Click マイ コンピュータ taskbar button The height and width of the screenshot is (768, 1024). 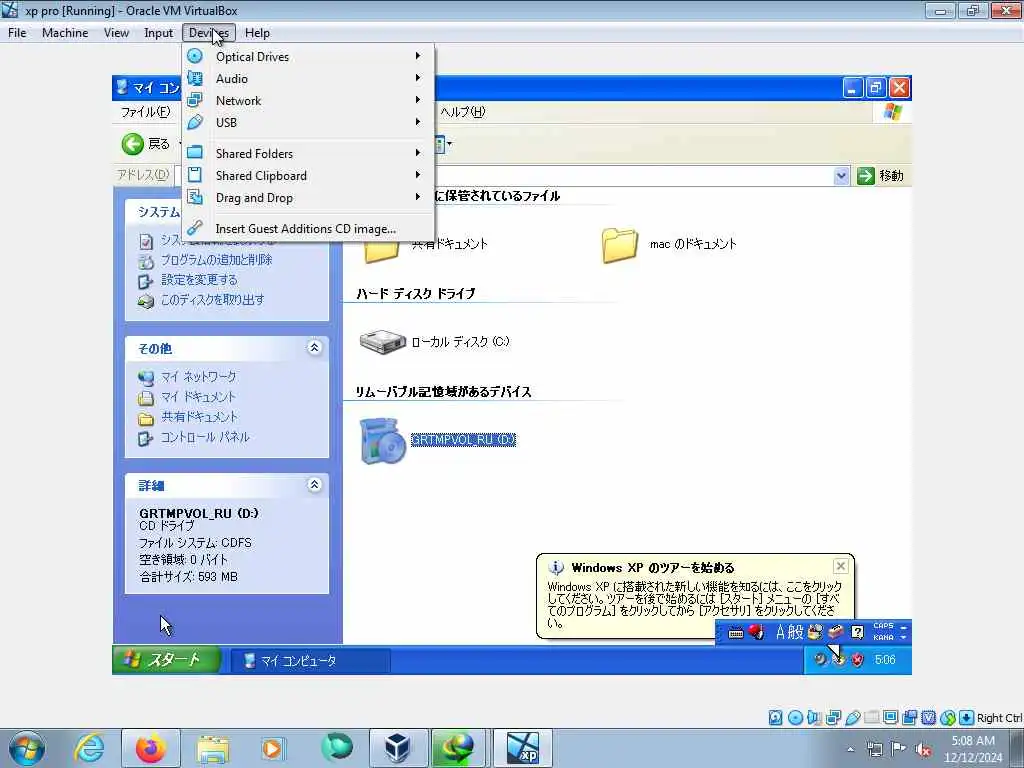311,661
